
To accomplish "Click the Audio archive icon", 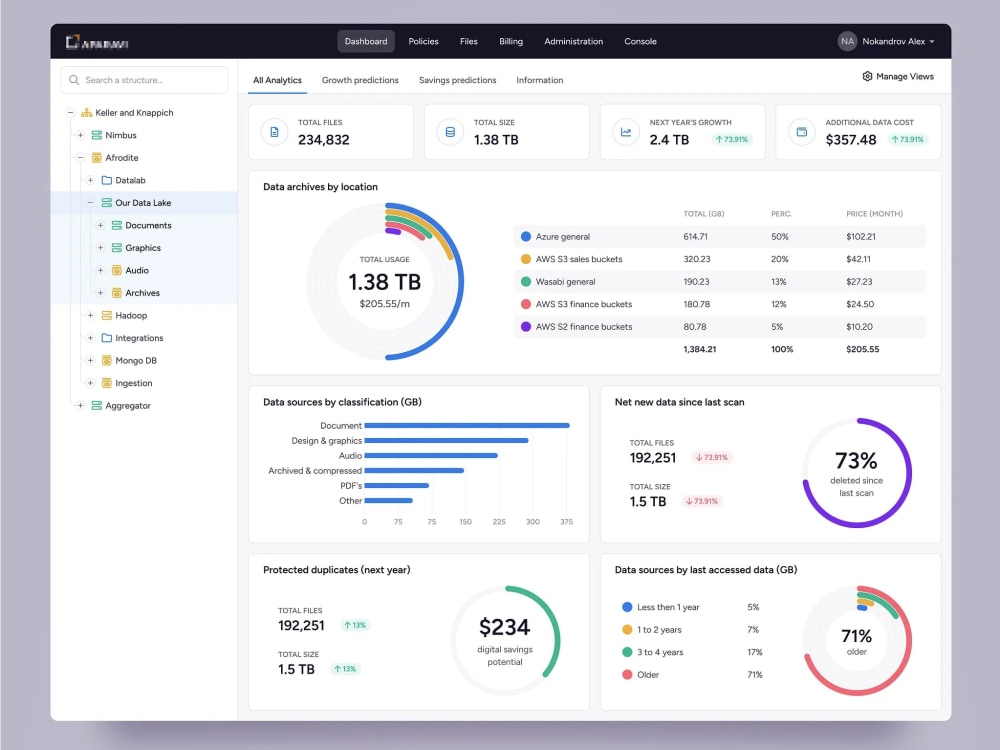I will point(117,270).
